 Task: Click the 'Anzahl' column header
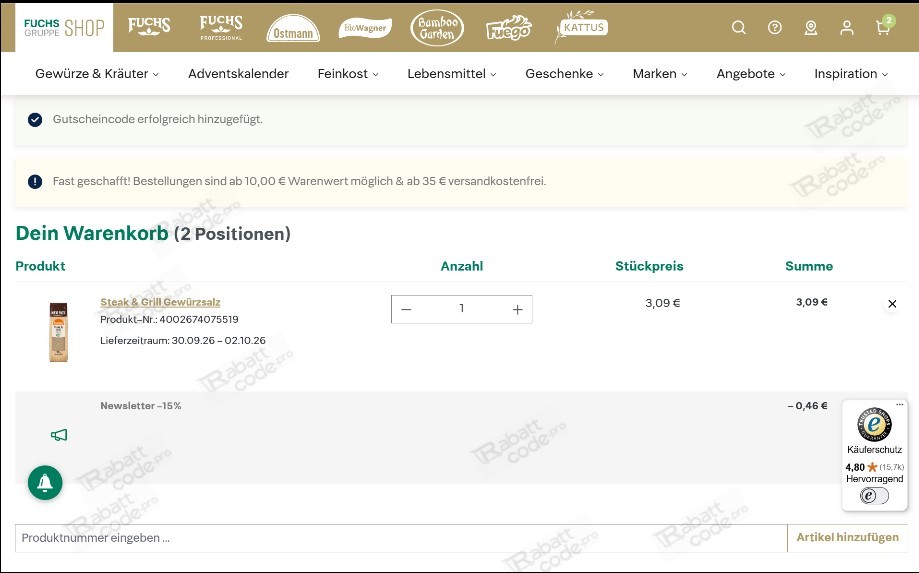[462, 266]
